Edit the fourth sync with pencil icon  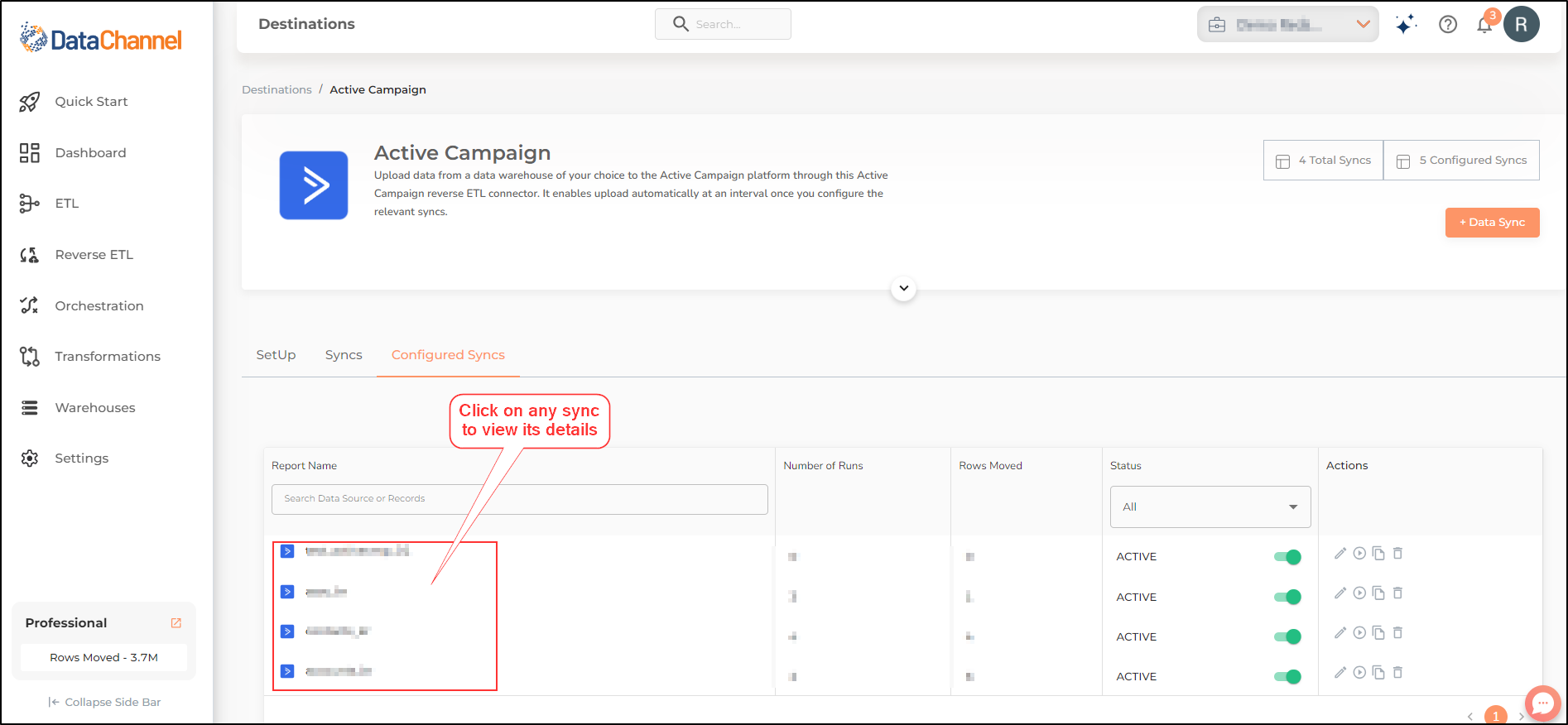coord(1340,673)
